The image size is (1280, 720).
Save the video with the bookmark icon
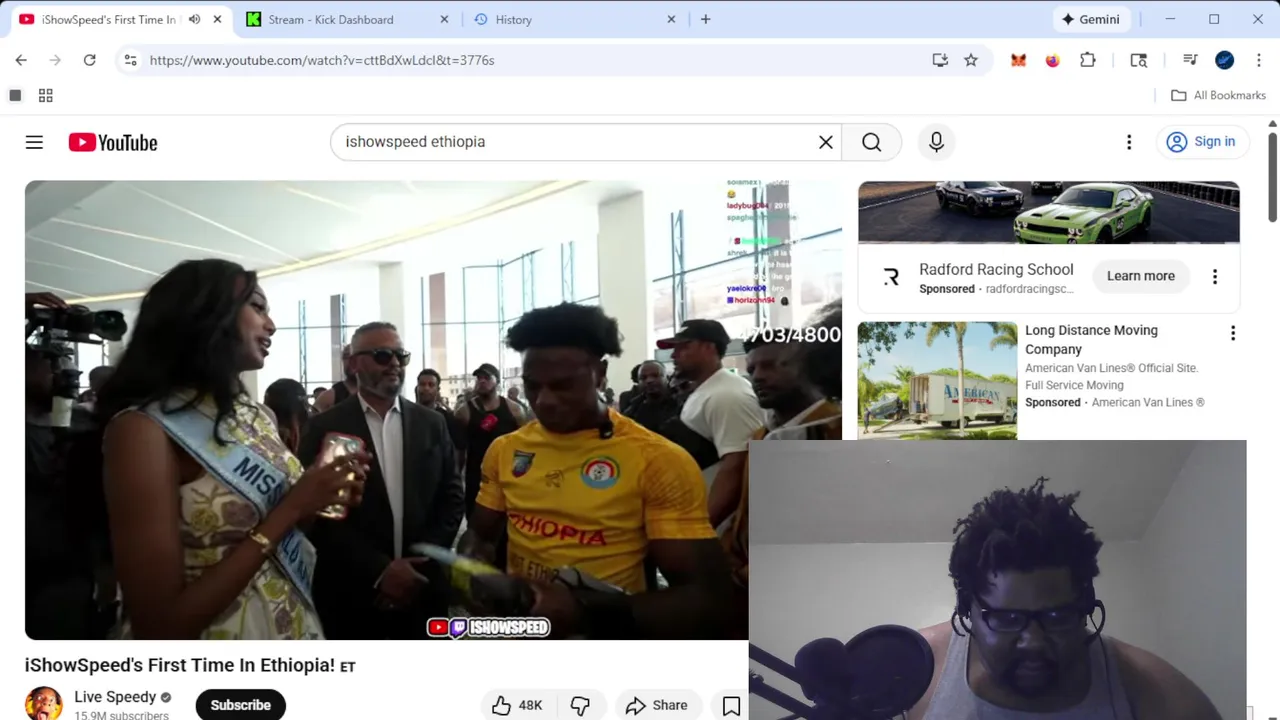click(x=731, y=706)
